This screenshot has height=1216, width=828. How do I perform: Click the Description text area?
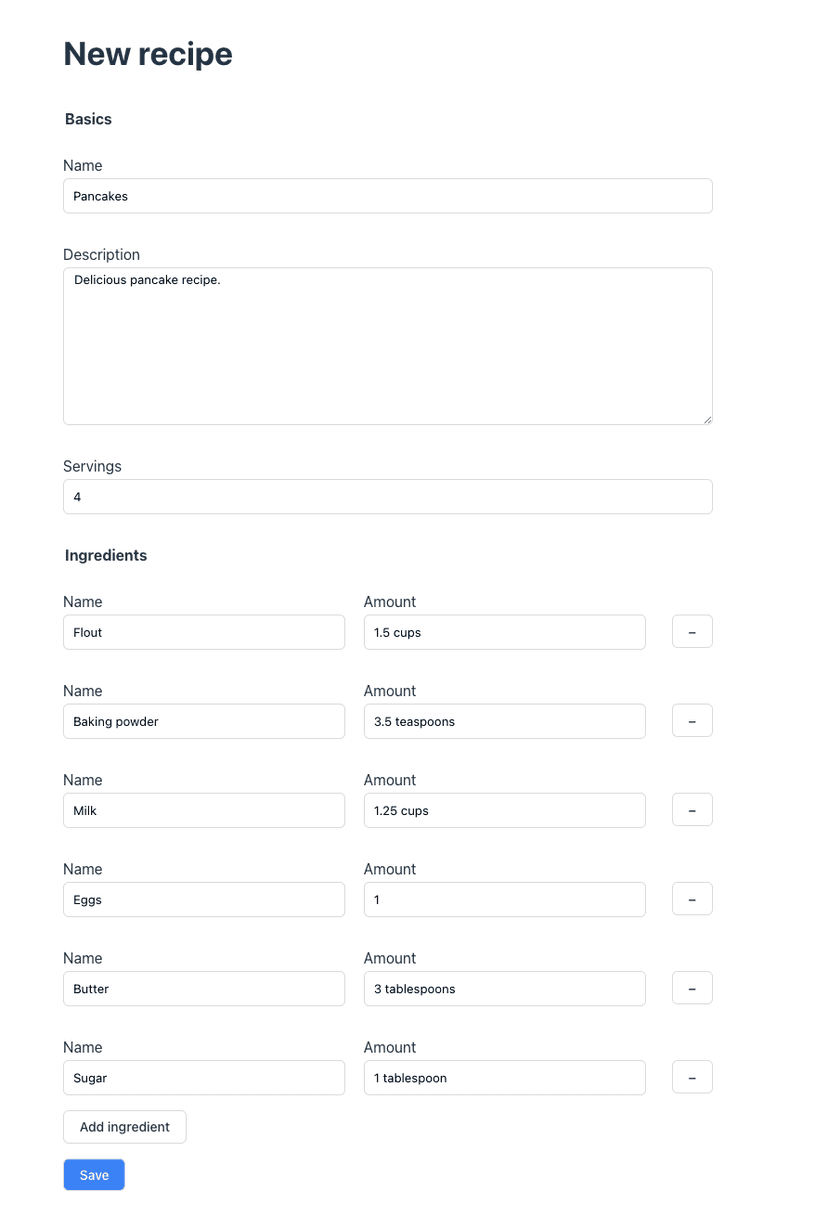387,345
